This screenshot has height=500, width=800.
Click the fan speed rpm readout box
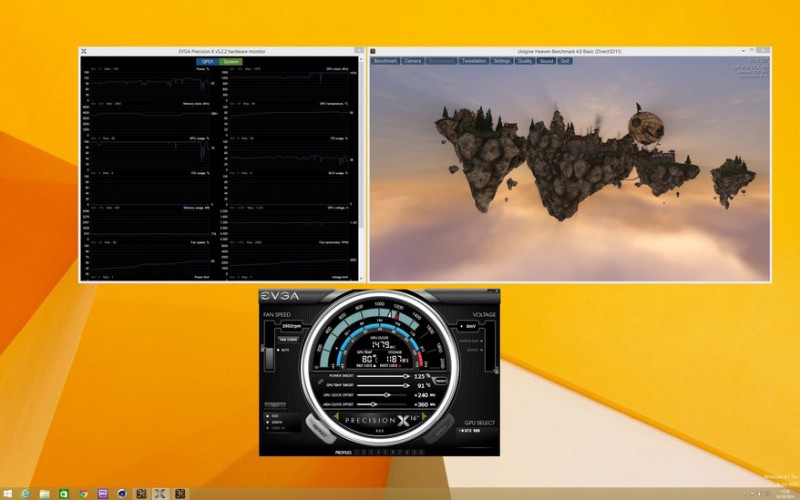click(x=291, y=326)
